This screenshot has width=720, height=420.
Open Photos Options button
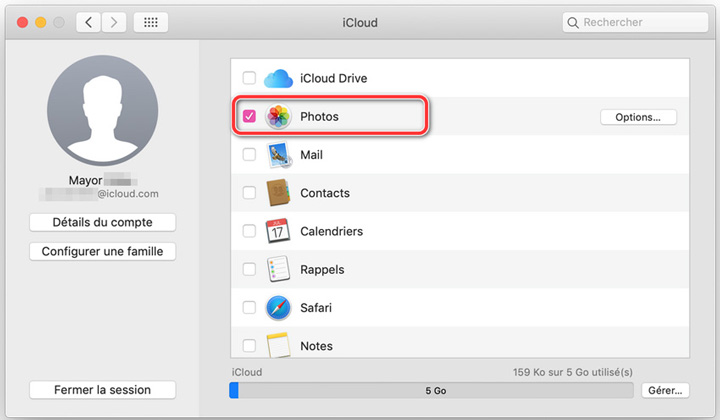click(x=638, y=117)
